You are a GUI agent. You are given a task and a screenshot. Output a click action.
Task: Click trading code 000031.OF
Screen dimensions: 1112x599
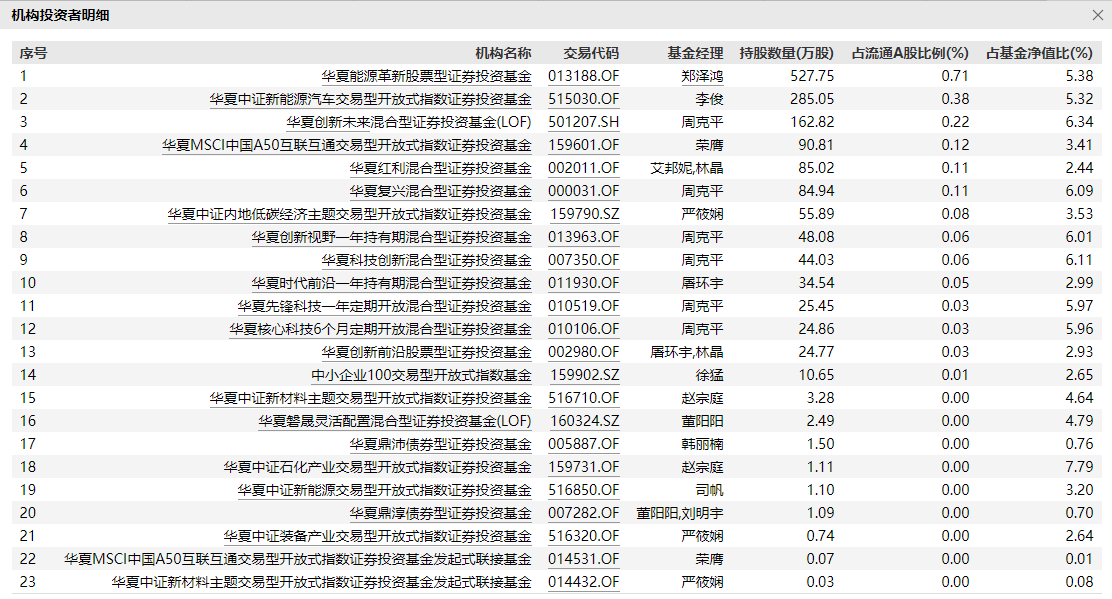tap(584, 191)
